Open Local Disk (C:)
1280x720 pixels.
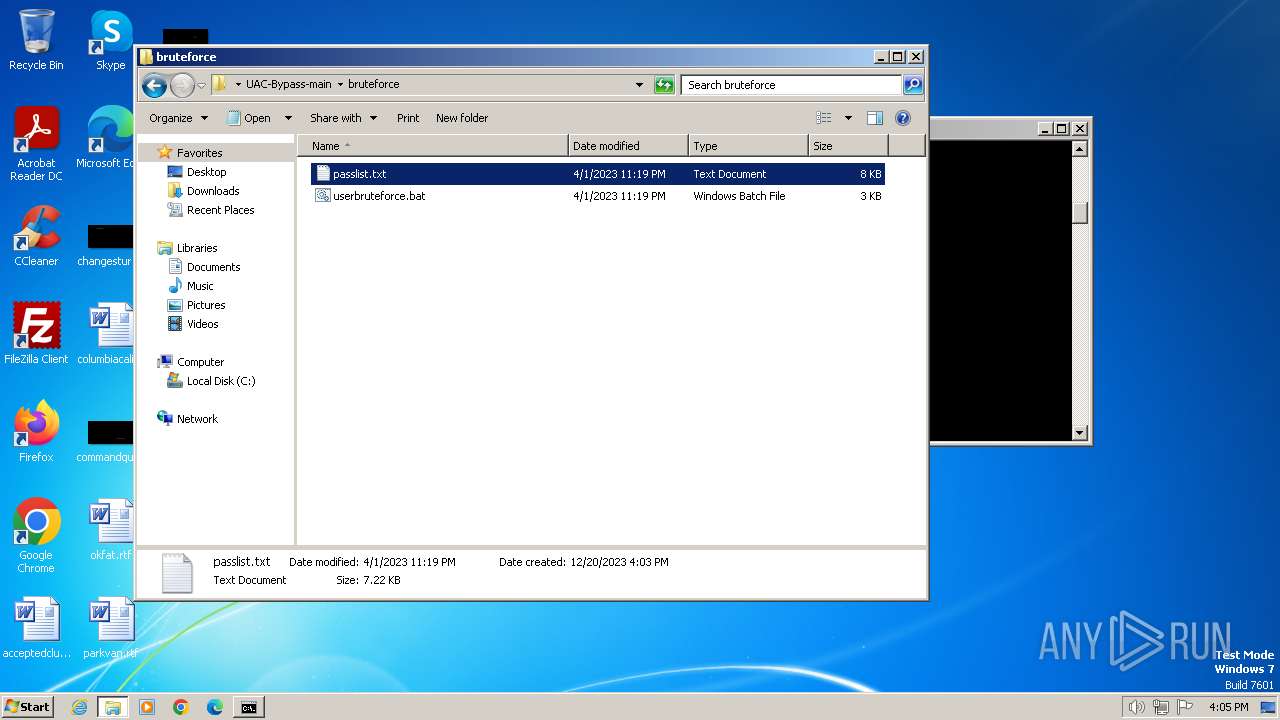220,381
